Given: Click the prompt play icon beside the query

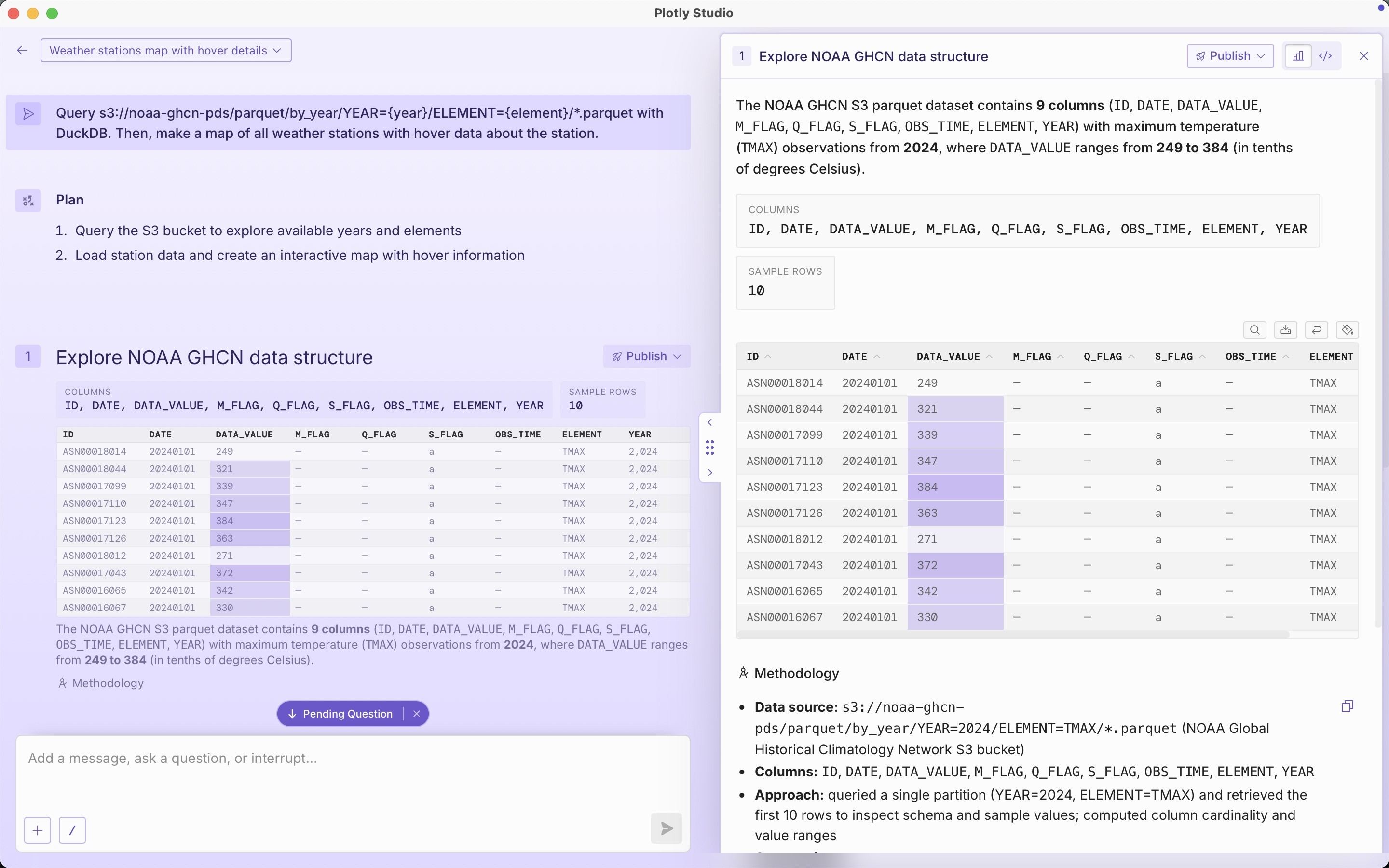Looking at the screenshot, I should point(27,114).
